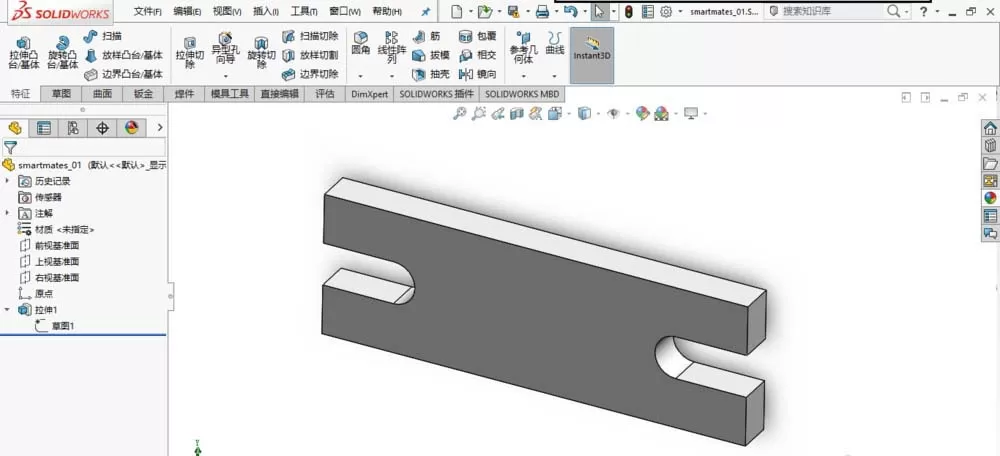Screen dimensions: 1000x456
Task: Open the 参考几何体 reference geometry tool
Action: [524, 47]
